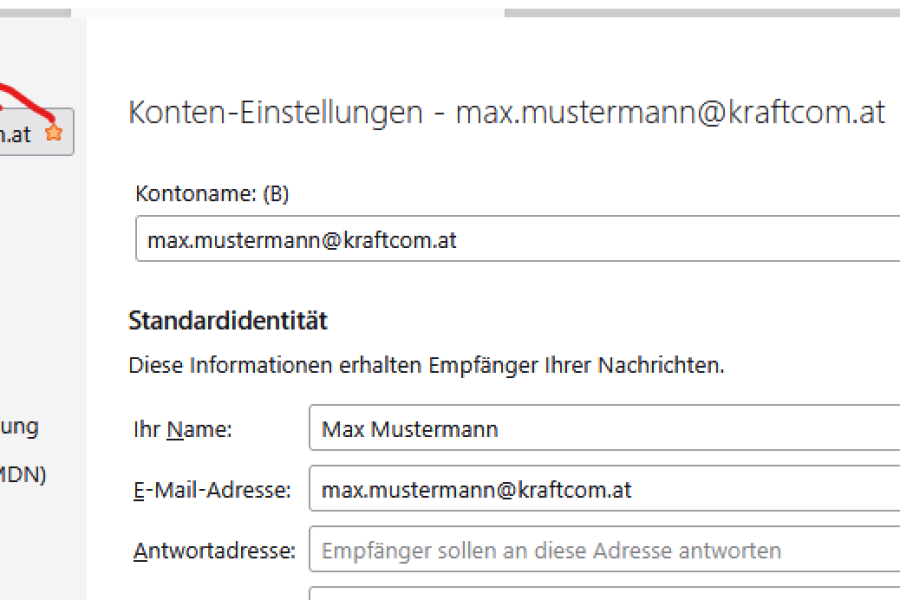Screen dimensions: 900x600
Task: Click the "Standardidentität" section heading
Action: (x=228, y=321)
